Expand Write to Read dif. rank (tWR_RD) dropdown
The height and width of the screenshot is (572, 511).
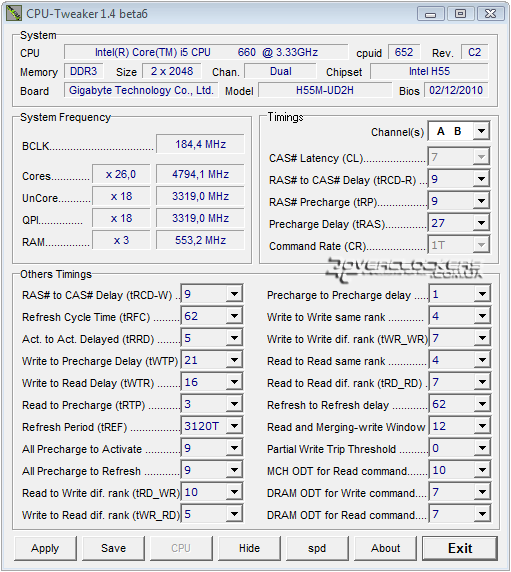pyautogui.click(x=234, y=514)
